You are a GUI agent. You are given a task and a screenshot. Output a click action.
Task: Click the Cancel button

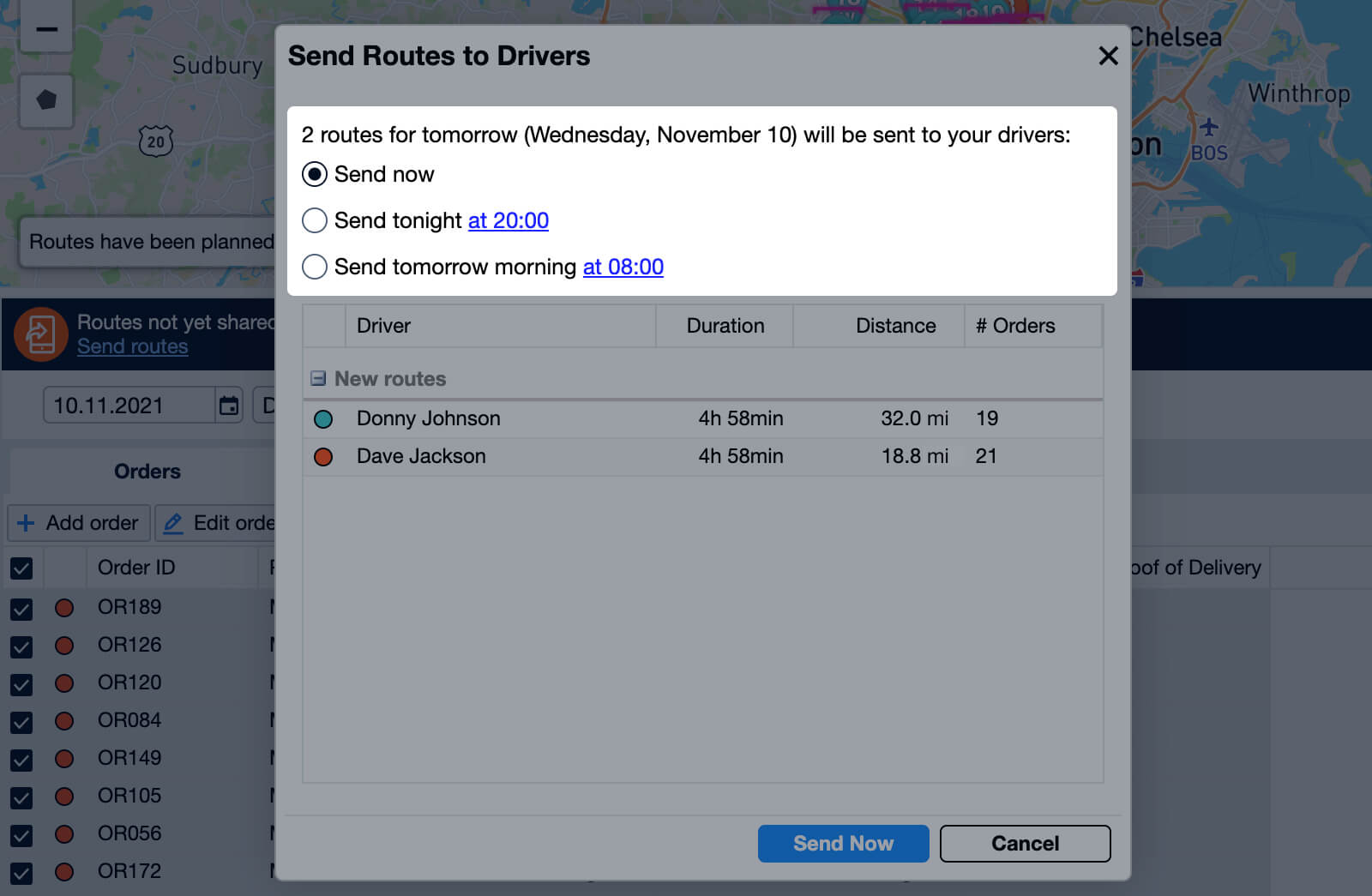tap(1025, 843)
